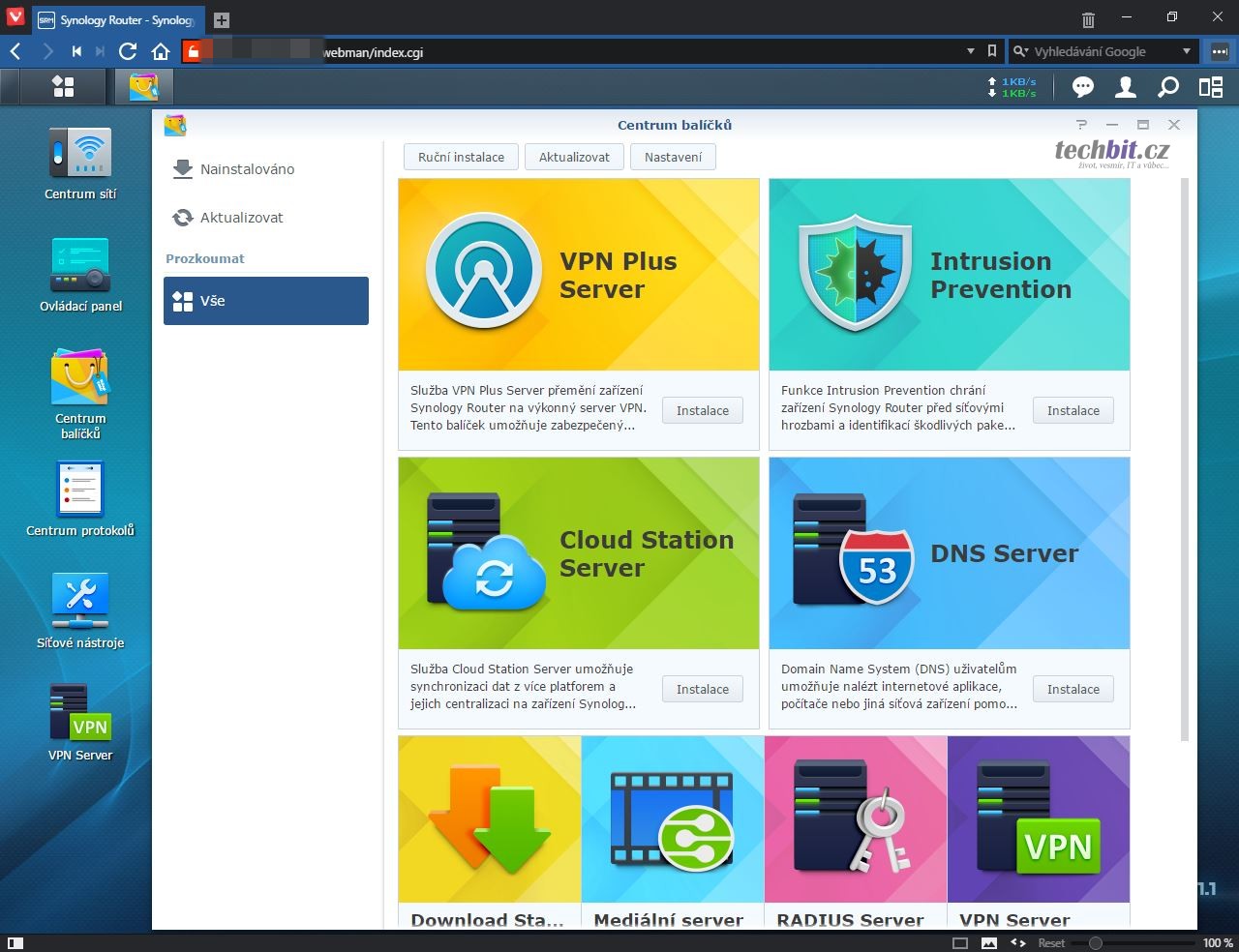The image size is (1239, 952).
Task: Open Síťové nástroje desktop icon
Action: pyautogui.click(x=80, y=610)
